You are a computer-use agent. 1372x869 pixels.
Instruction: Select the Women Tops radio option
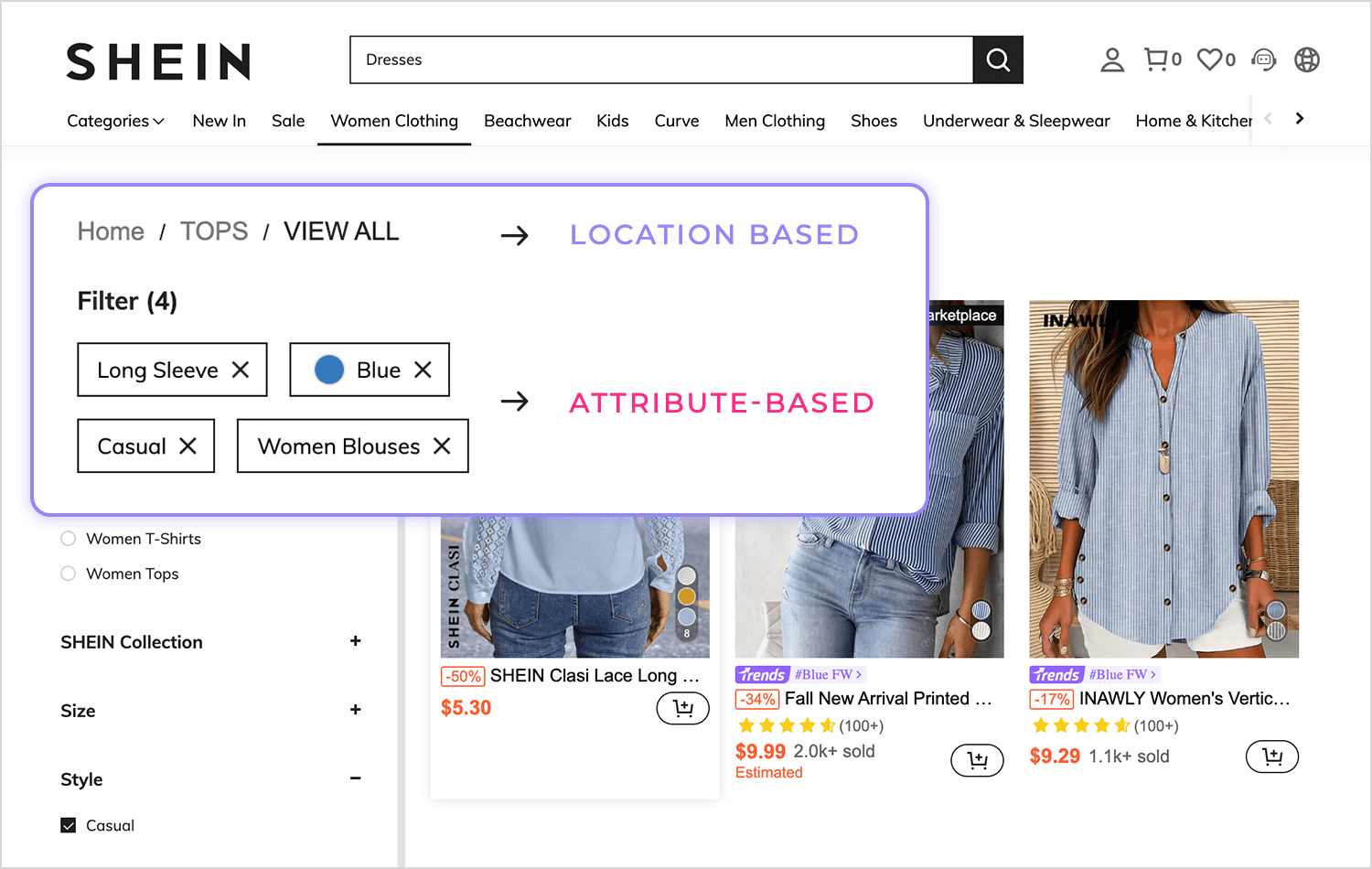coord(69,574)
